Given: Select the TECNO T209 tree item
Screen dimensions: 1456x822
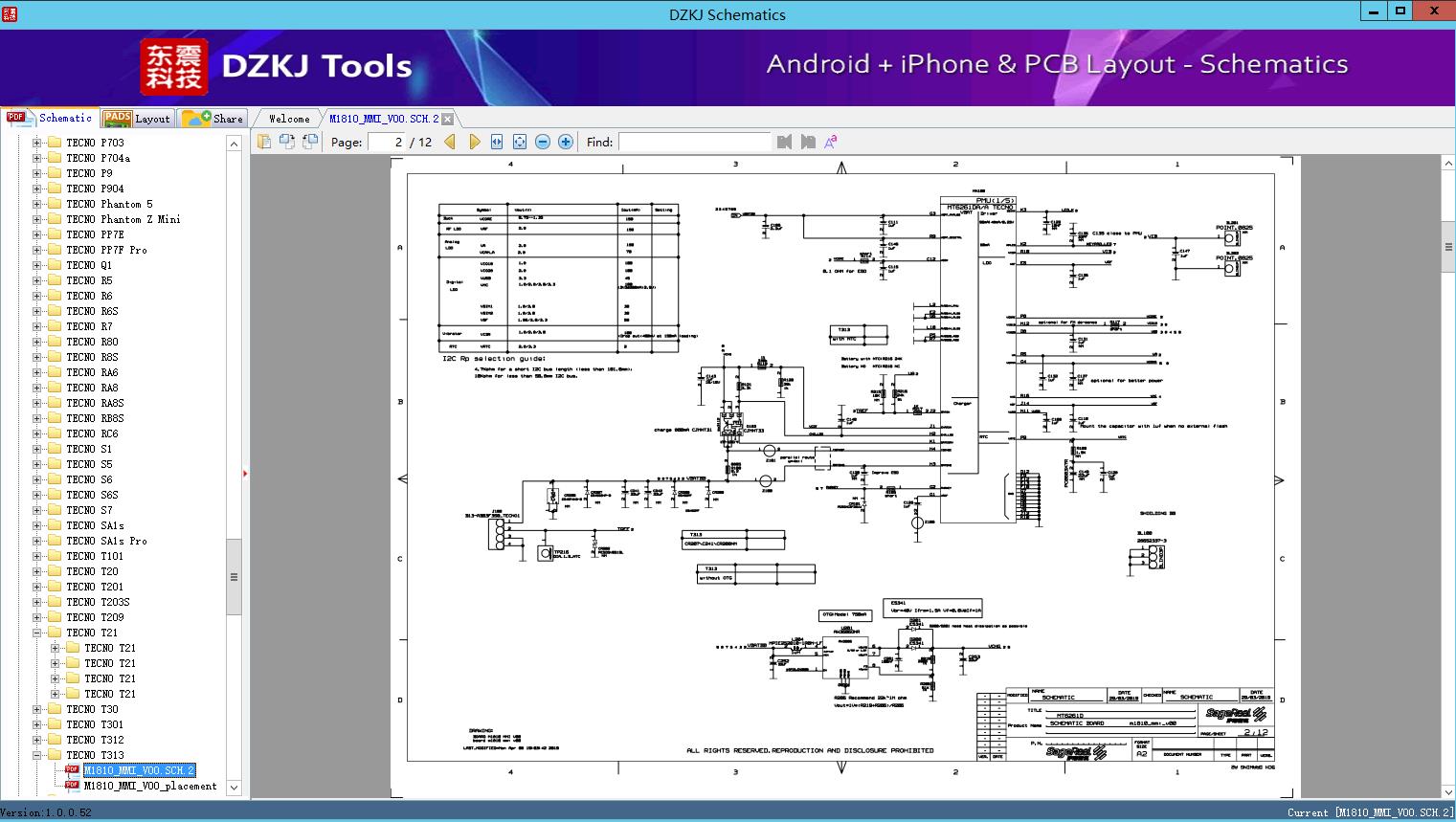Looking at the screenshot, I should point(95,617).
